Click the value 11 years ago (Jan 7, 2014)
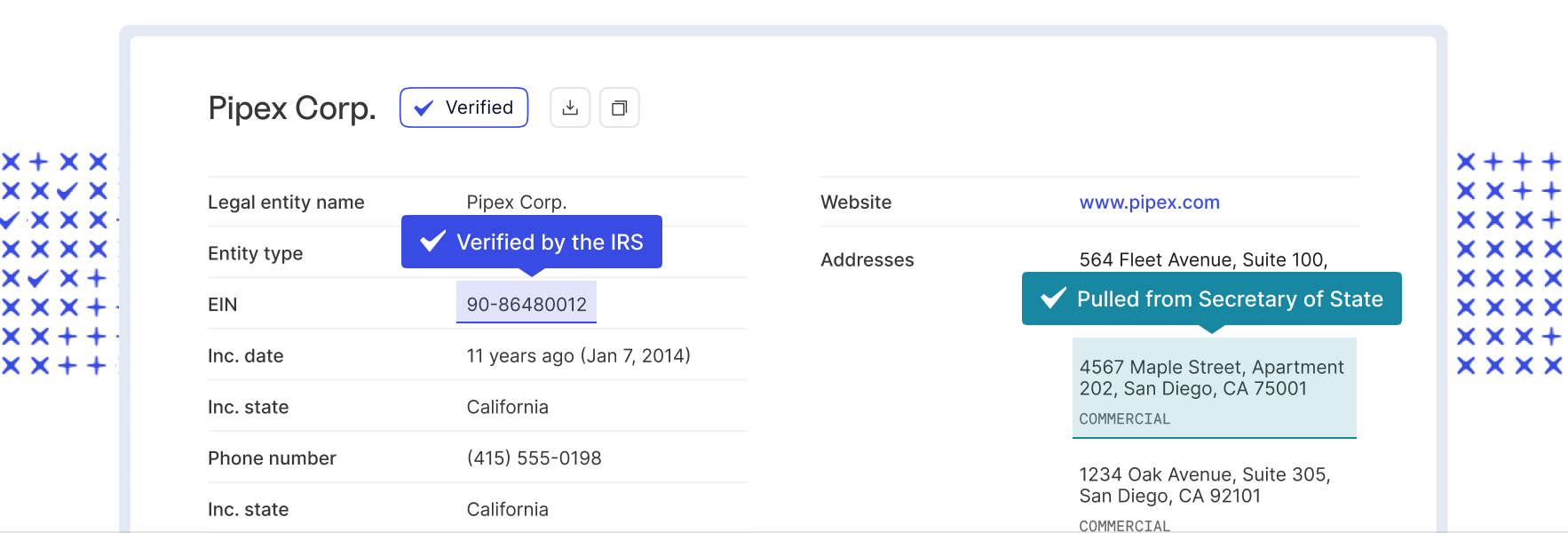The width and height of the screenshot is (1568, 533). point(579,356)
